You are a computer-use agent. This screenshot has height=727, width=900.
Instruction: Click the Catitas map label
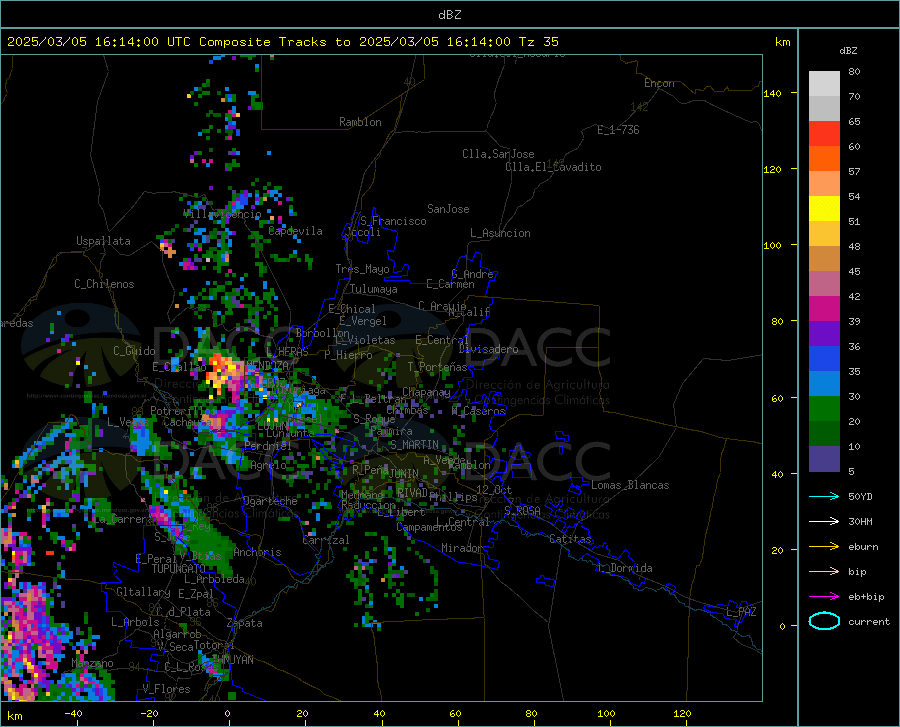point(570,539)
